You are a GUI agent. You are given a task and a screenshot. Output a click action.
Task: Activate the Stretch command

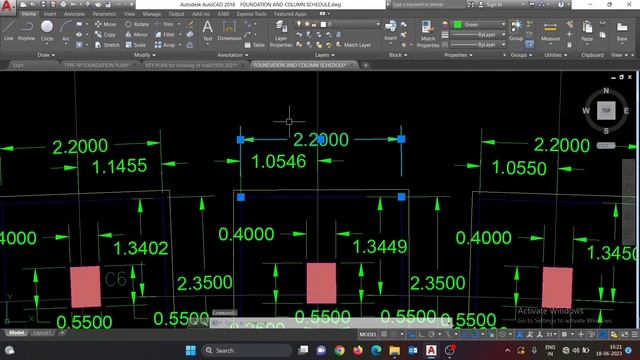[x=107, y=45]
